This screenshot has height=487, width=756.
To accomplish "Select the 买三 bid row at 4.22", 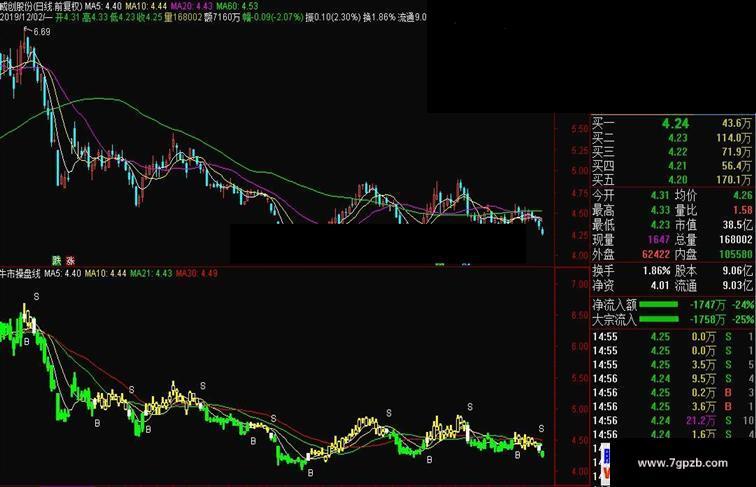I will point(672,152).
